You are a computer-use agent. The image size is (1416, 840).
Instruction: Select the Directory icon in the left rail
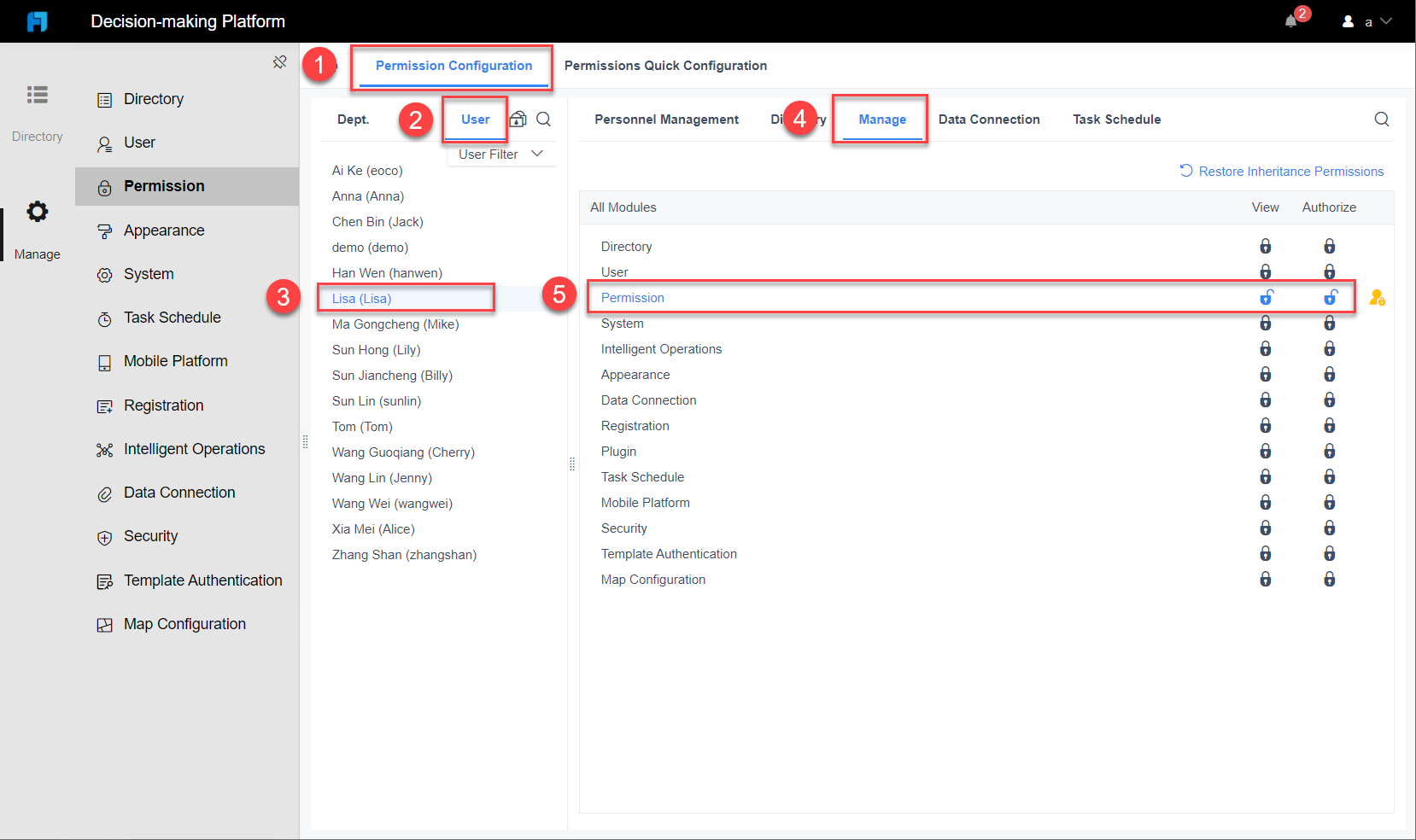[37, 95]
